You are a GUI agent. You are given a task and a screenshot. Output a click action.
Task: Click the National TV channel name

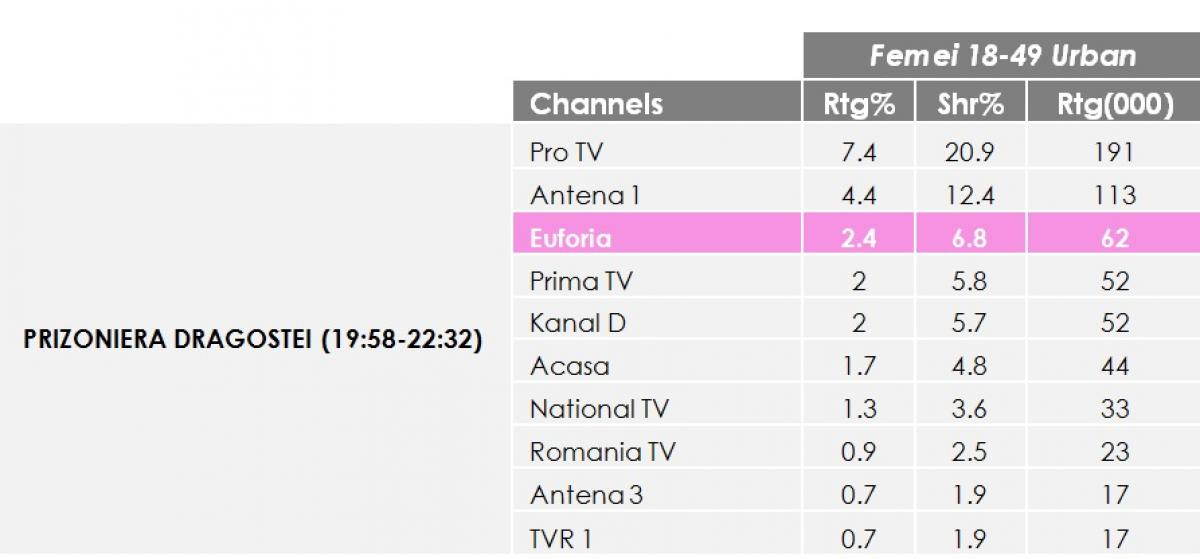(x=599, y=409)
